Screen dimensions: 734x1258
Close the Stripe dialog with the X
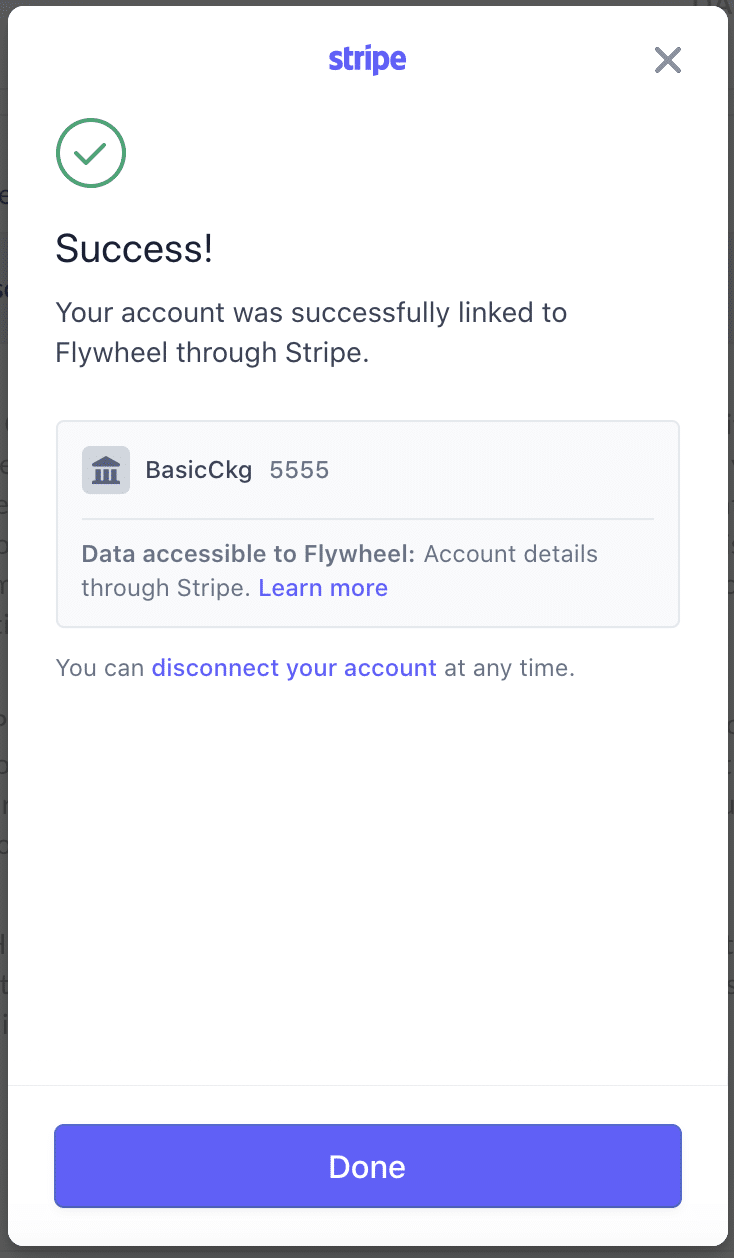point(668,61)
